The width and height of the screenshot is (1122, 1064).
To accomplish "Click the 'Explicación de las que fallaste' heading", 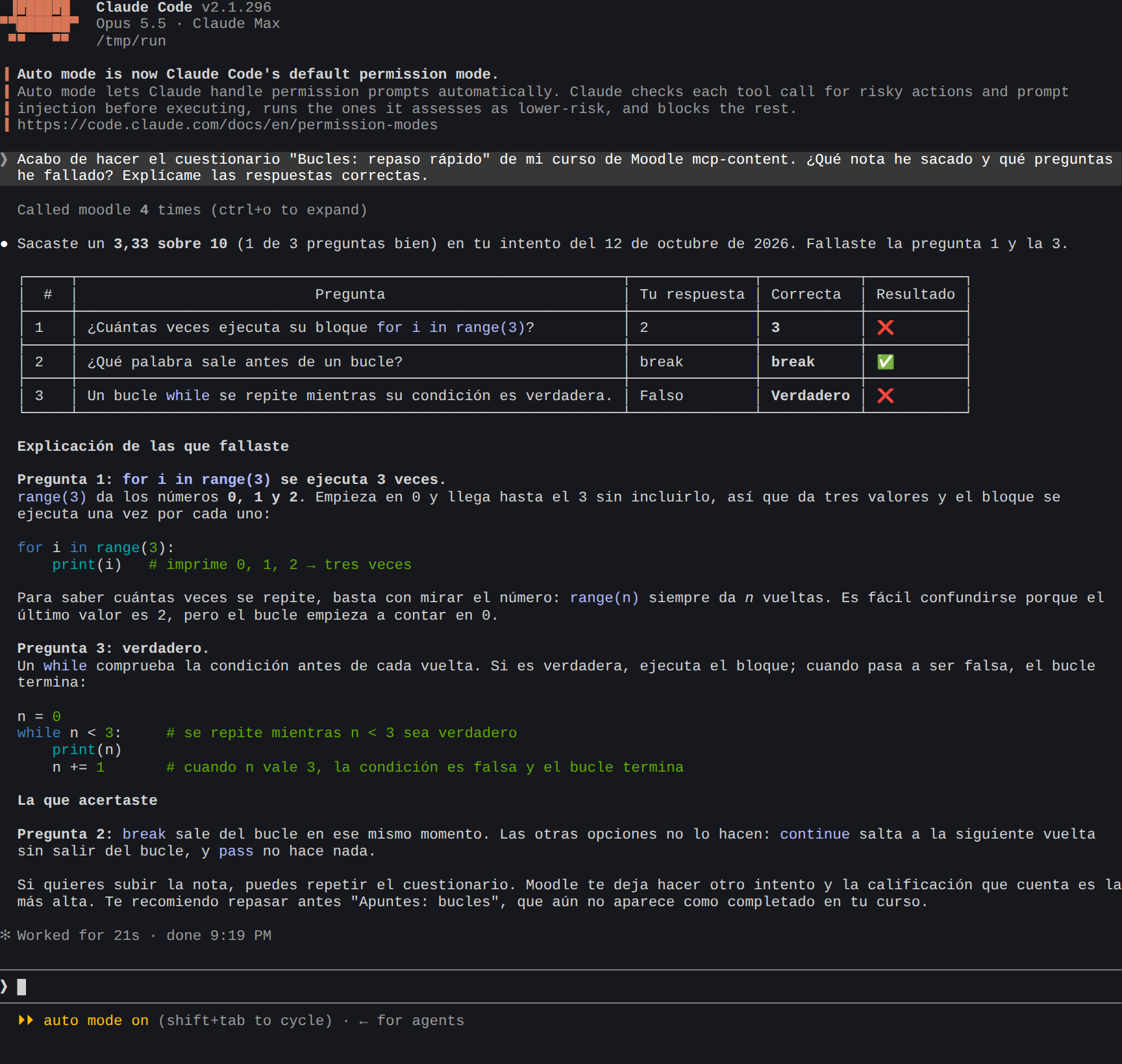I will (x=153, y=446).
